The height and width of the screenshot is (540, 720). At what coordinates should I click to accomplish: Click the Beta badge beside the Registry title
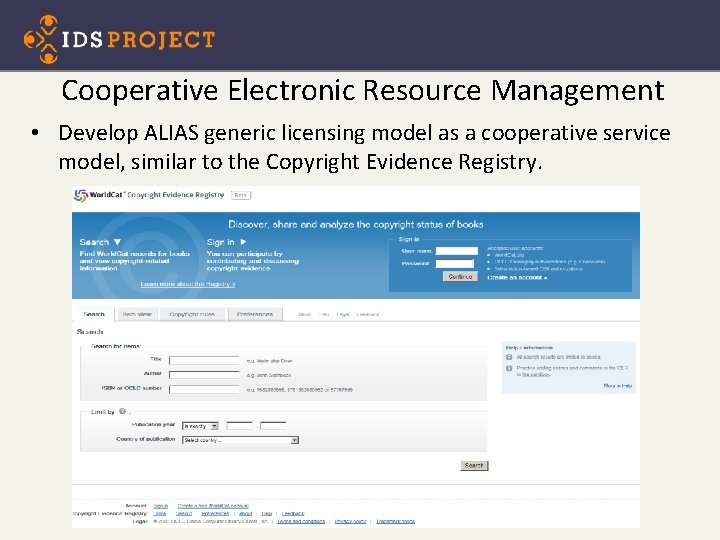(241, 195)
